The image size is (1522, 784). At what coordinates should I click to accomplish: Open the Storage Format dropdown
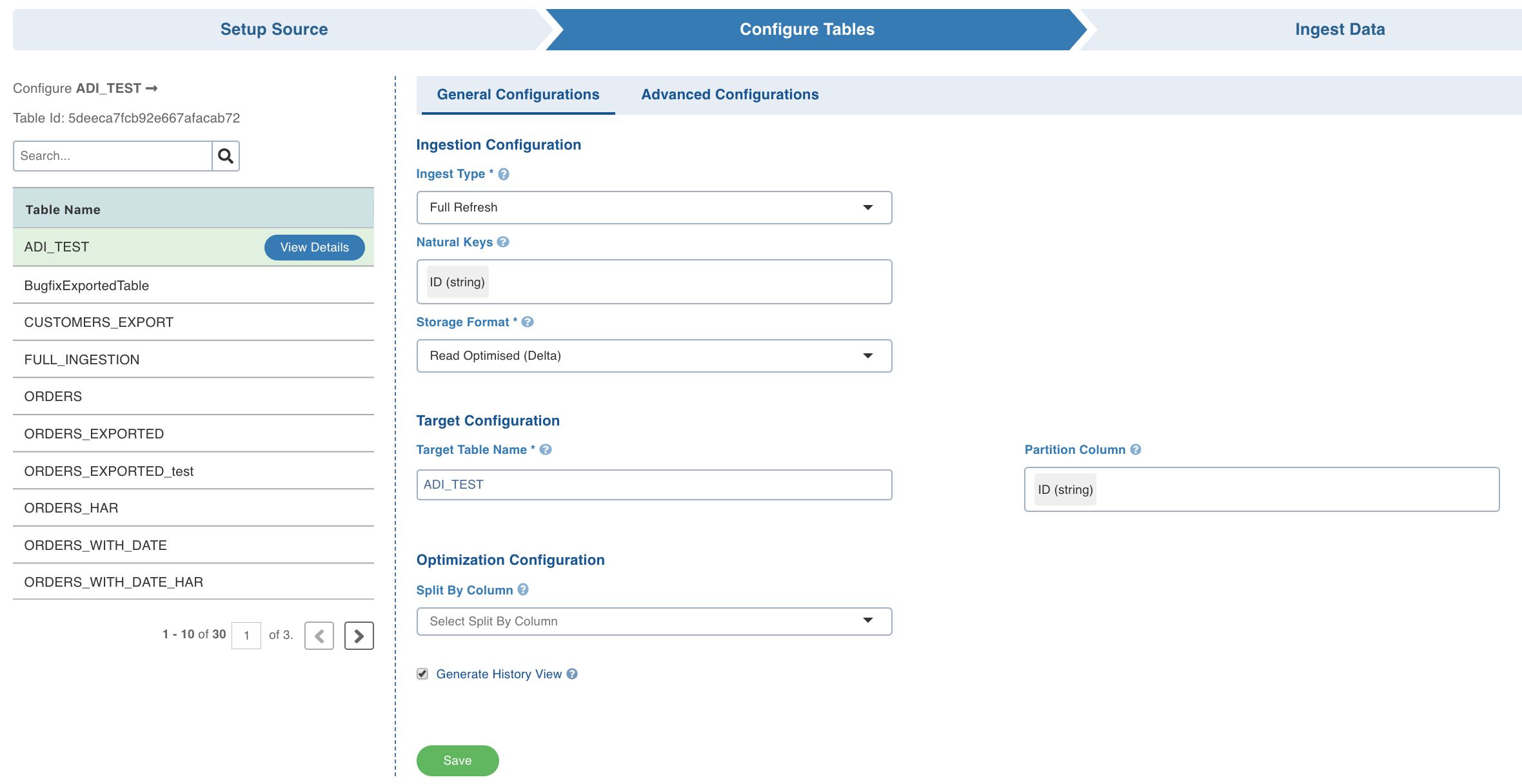[x=654, y=356]
